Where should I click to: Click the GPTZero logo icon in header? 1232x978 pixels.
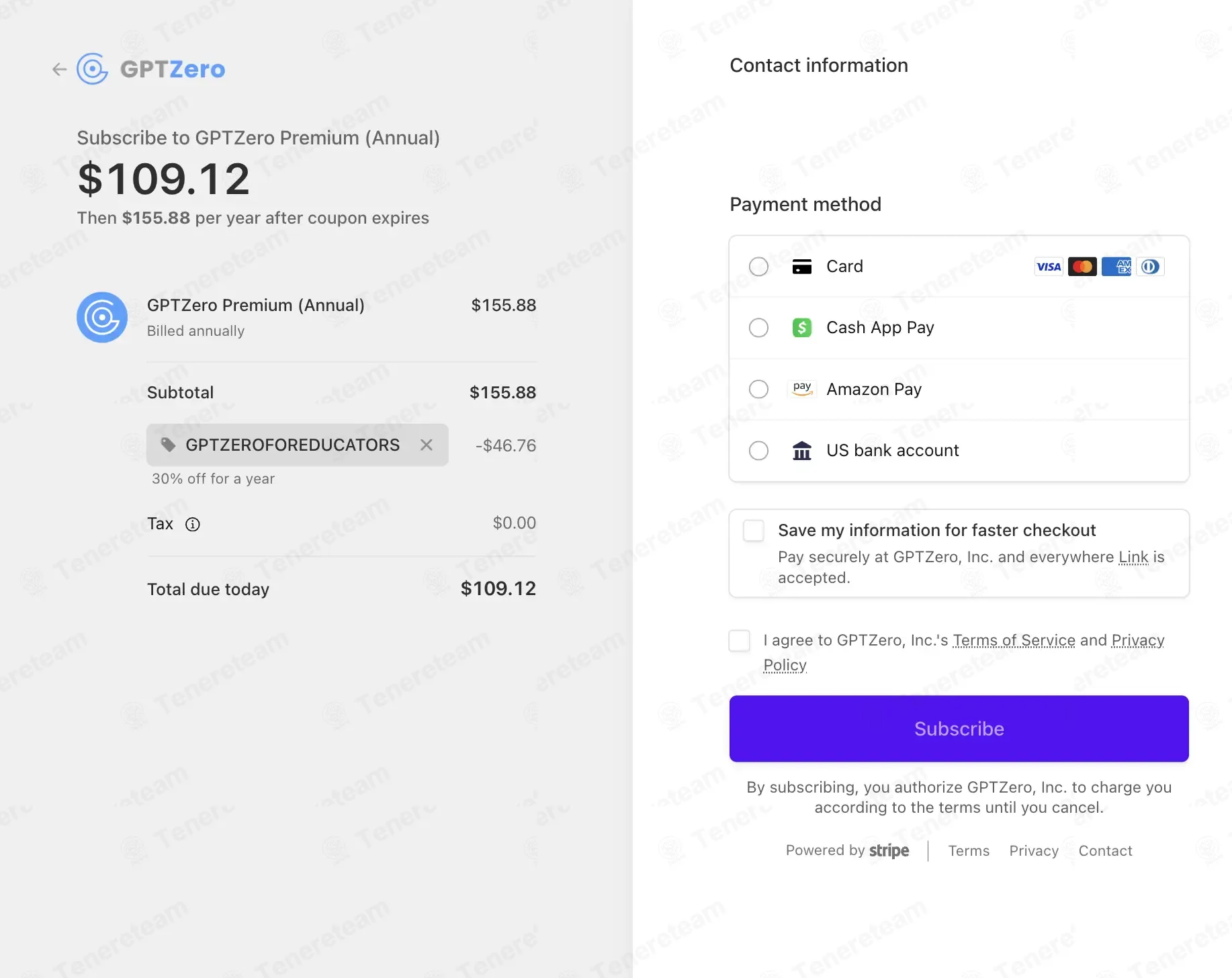pos(92,69)
